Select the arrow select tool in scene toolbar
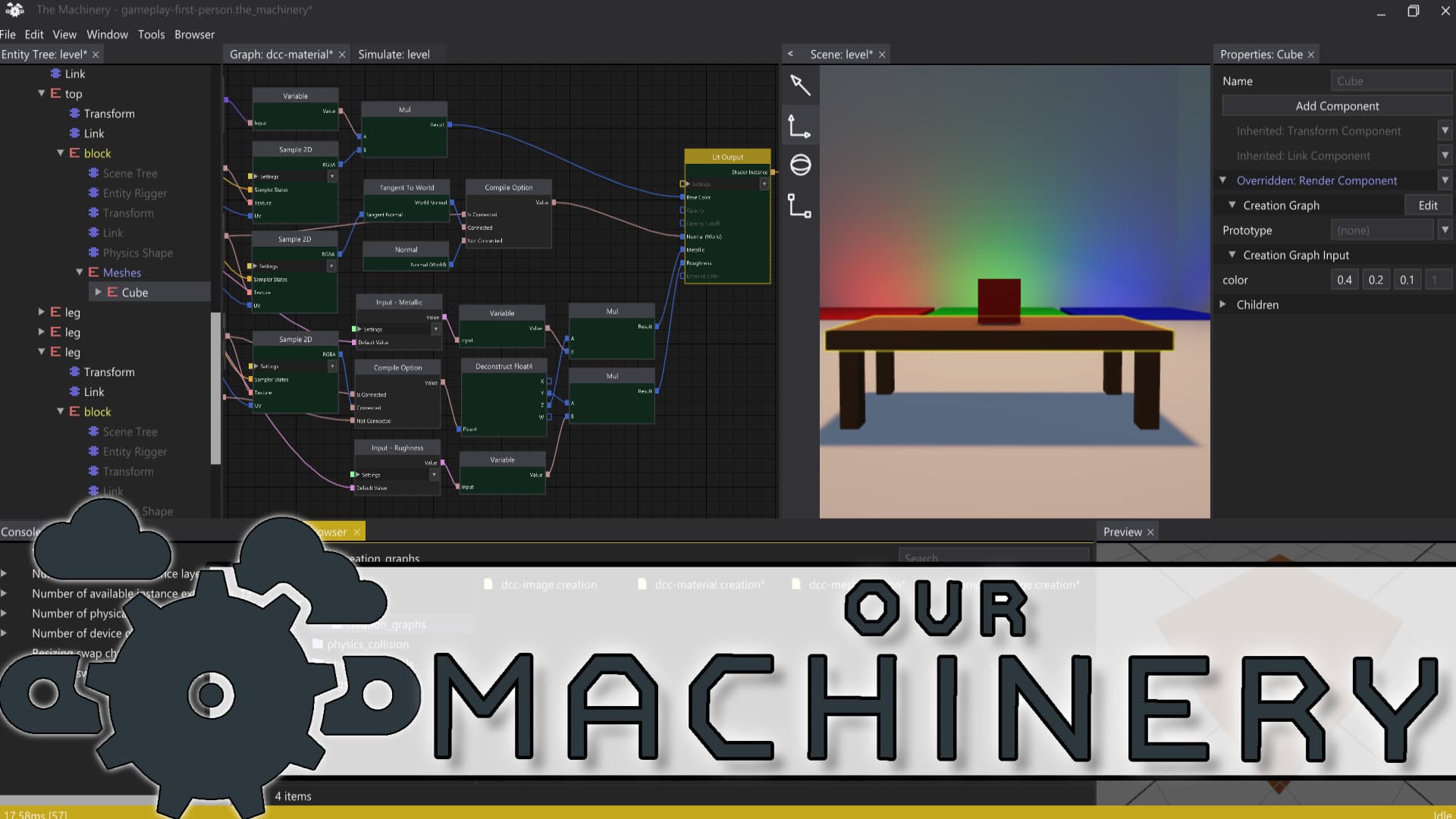 click(800, 85)
